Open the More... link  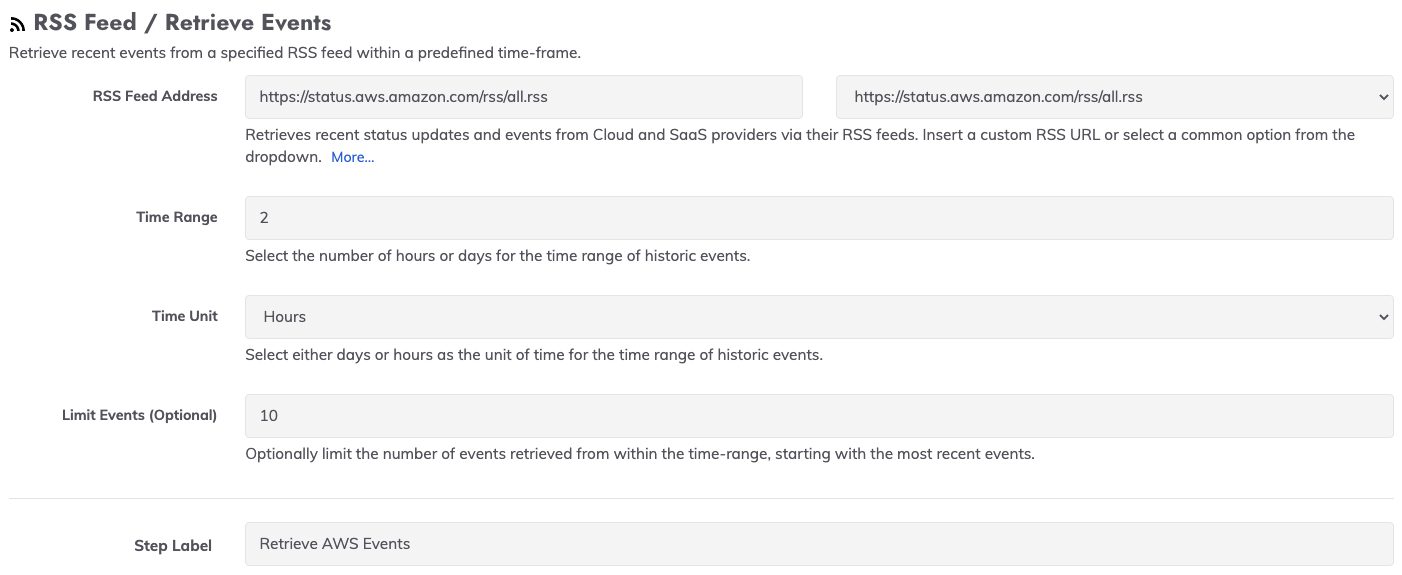coord(352,157)
